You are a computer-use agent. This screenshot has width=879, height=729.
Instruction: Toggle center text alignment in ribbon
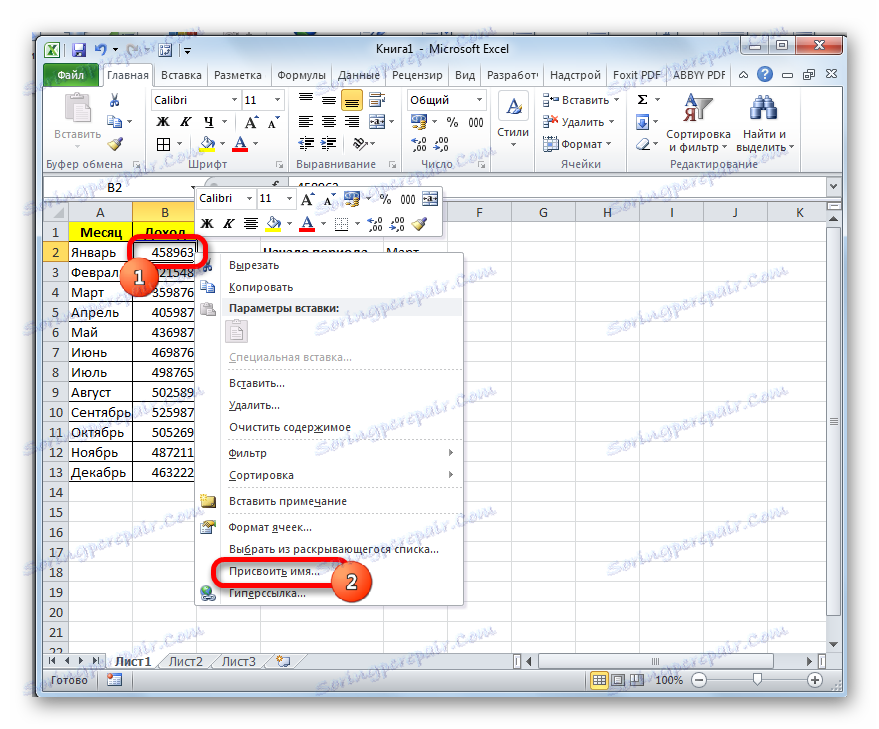(329, 122)
